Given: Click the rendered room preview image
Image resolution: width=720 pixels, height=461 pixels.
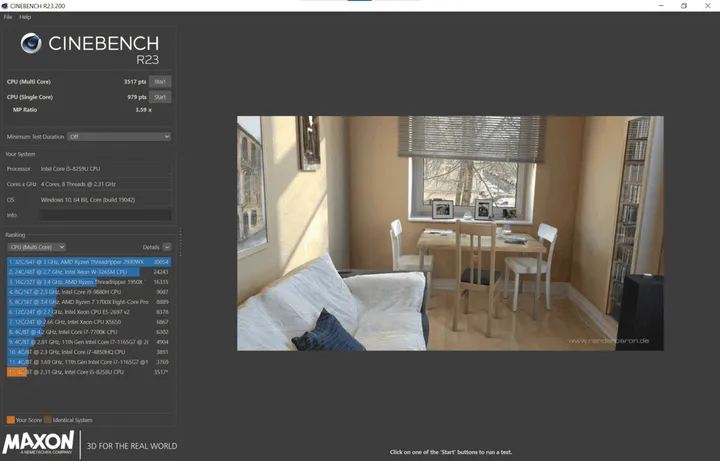Looking at the screenshot, I should point(450,233).
